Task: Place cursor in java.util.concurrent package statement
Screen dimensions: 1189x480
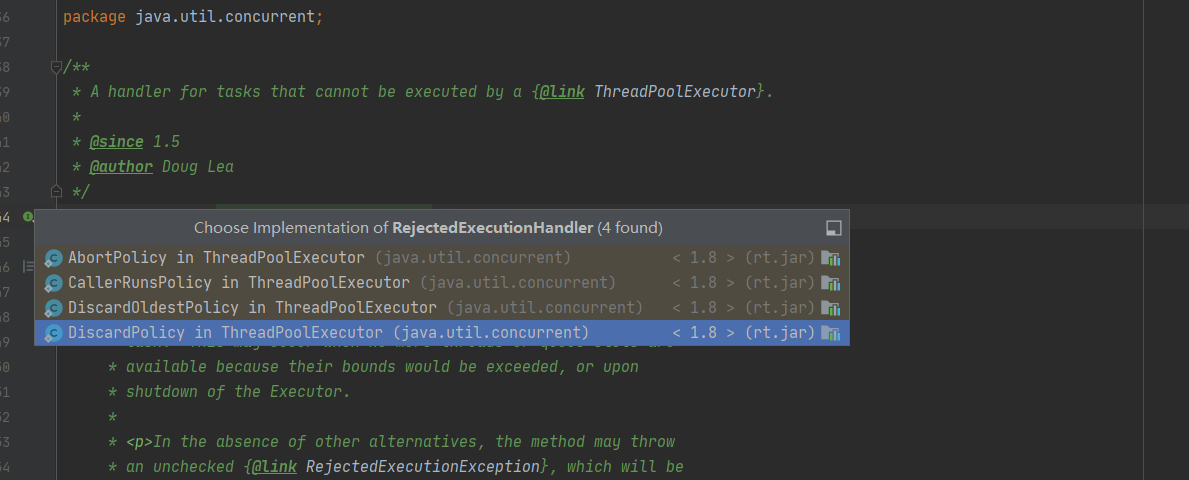Action: click(x=224, y=17)
